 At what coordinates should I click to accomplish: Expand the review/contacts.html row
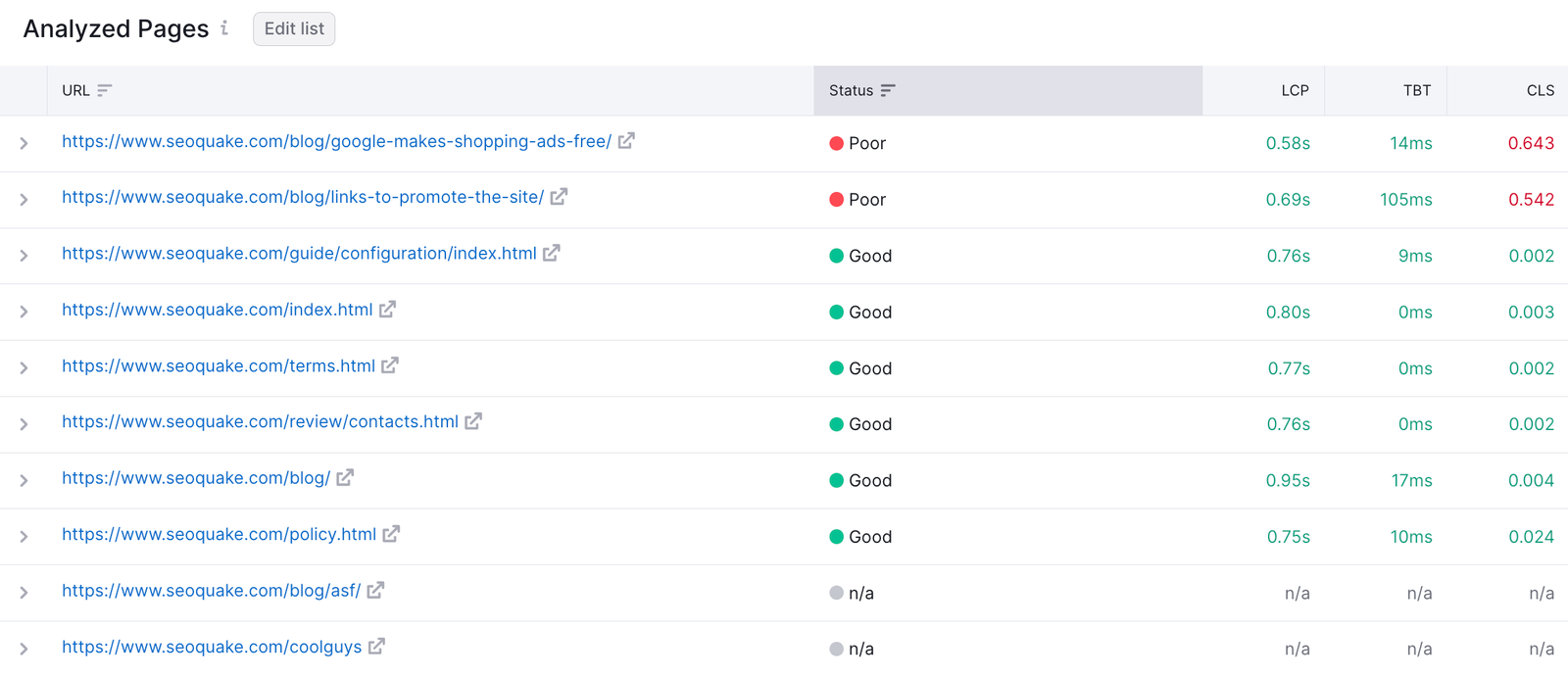coord(24,424)
